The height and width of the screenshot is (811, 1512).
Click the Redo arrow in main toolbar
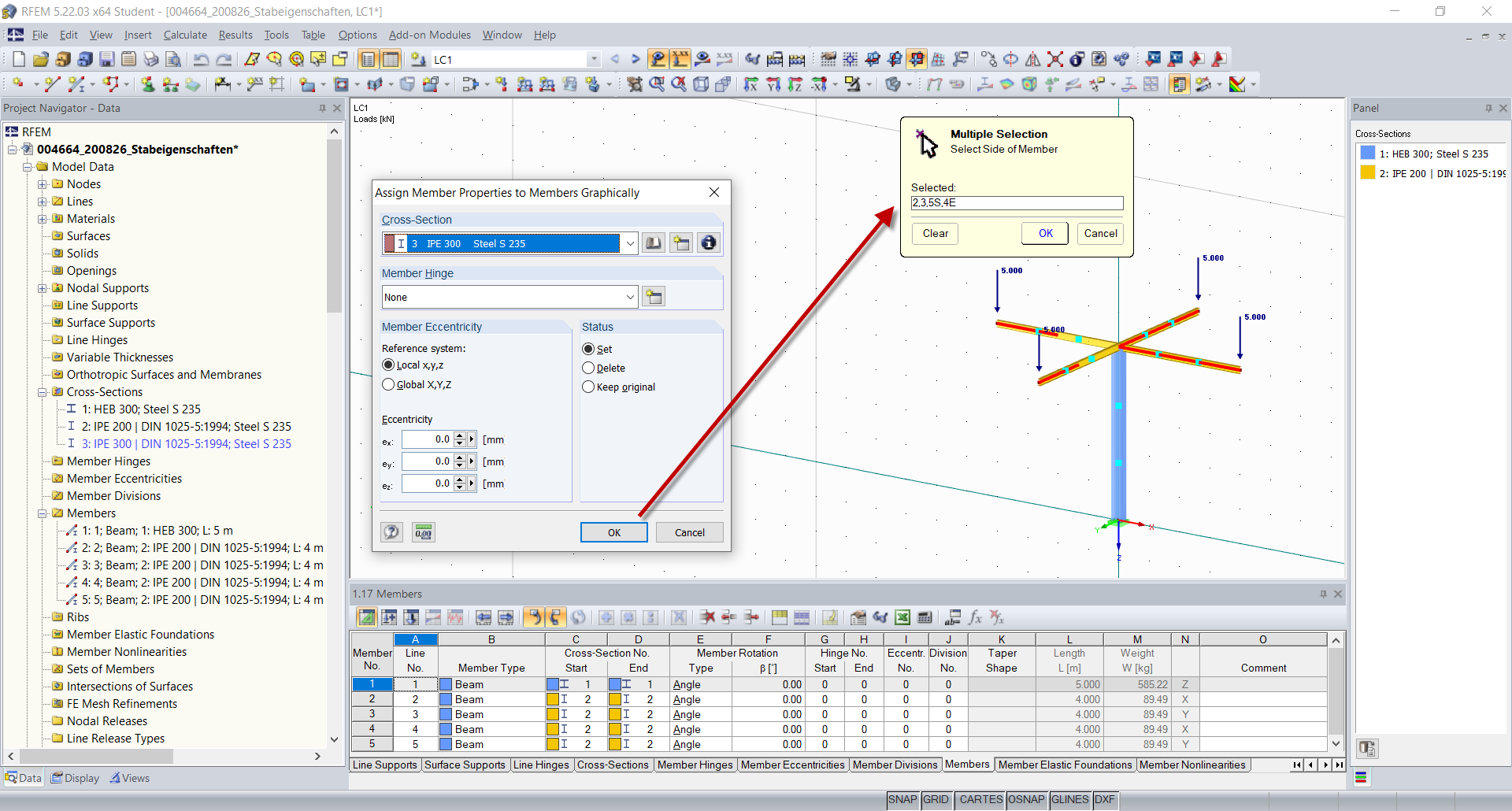click(x=224, y=59)
